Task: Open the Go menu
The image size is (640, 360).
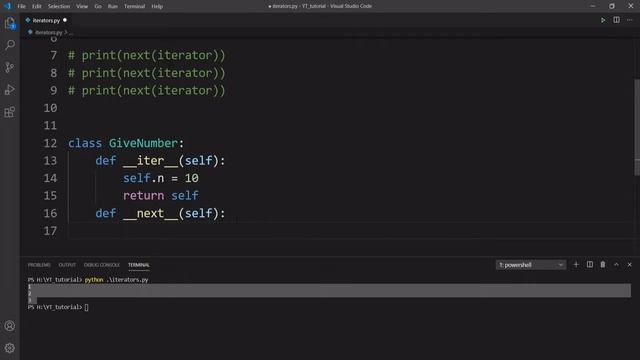Action: pos(98,6)
